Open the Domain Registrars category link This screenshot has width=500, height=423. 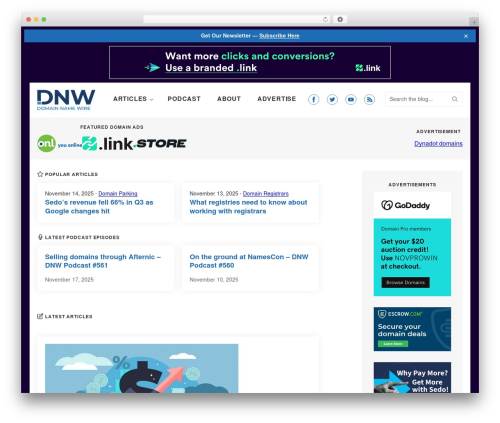266,194
